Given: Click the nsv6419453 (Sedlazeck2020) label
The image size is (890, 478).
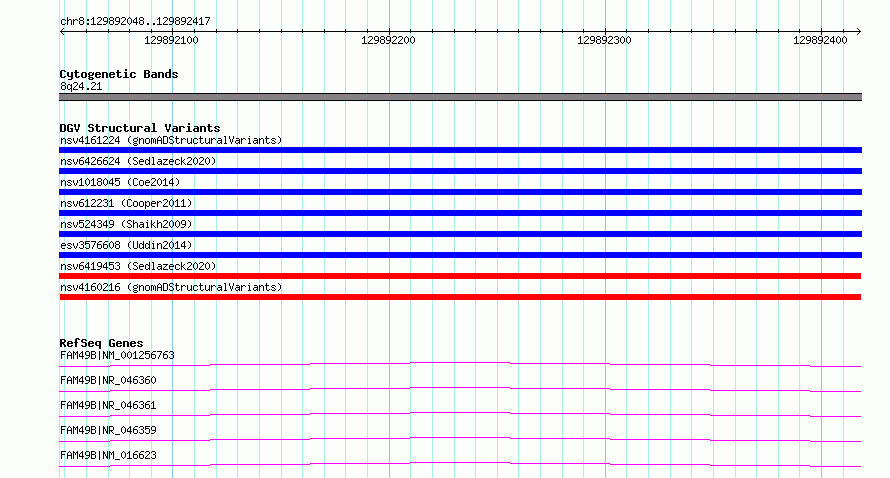Looking at the screenshot, I should pyautogui.click(x=138, y=266).
